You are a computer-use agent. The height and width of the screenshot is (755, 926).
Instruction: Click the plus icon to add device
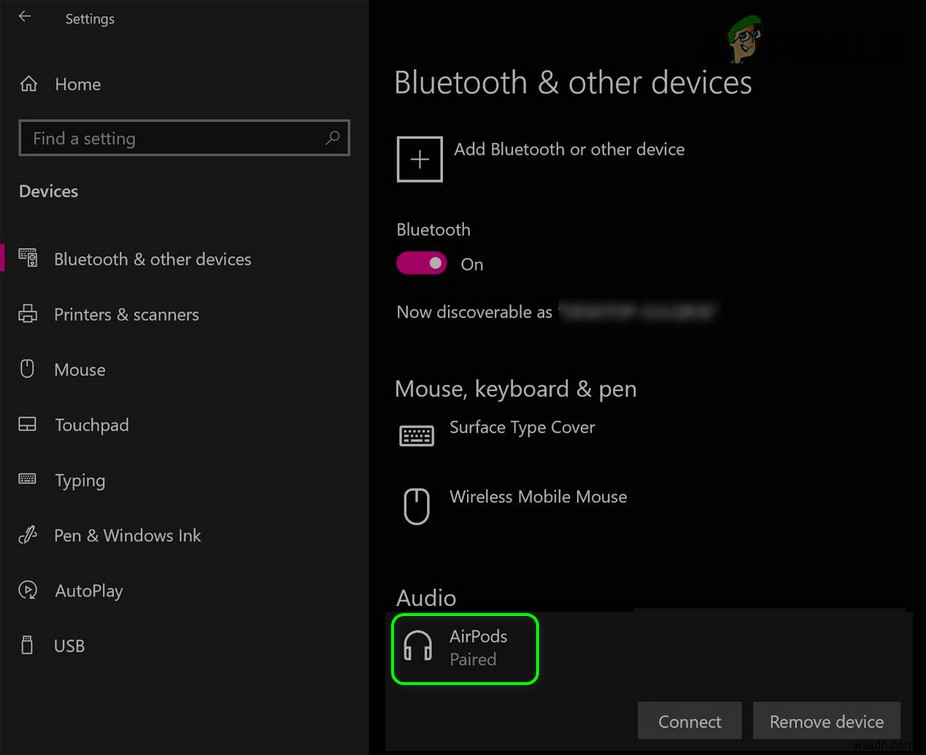coord(419,159)
